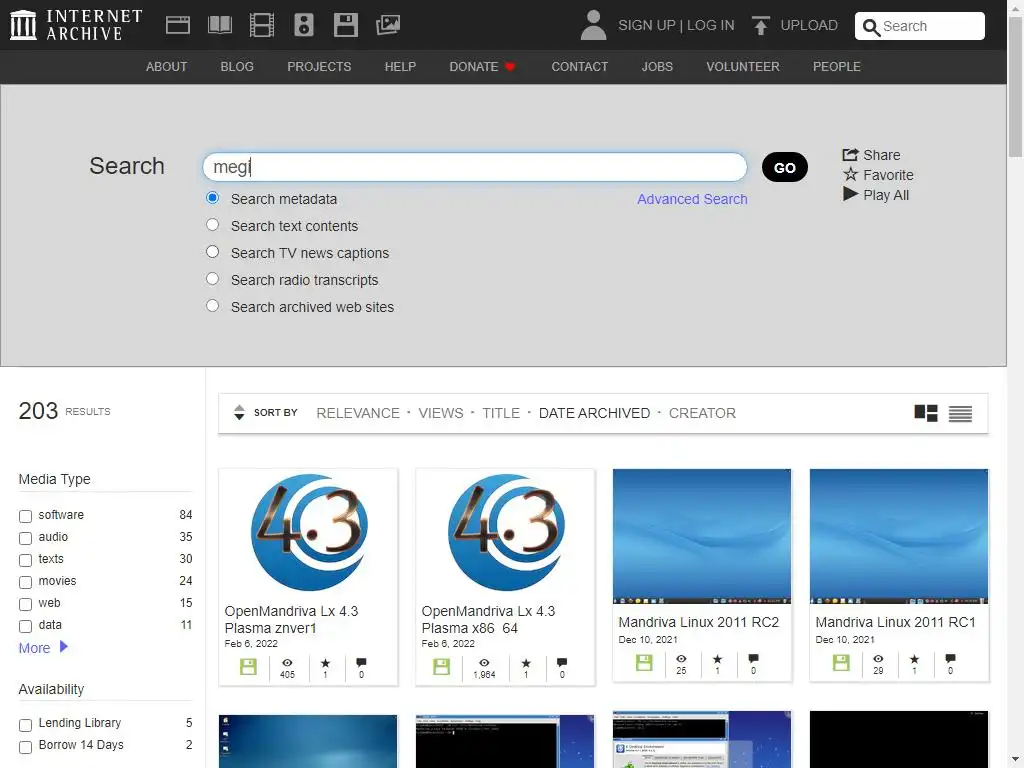Sort results by CREATOR
The image size is (1024, 768).
point(702,413)
